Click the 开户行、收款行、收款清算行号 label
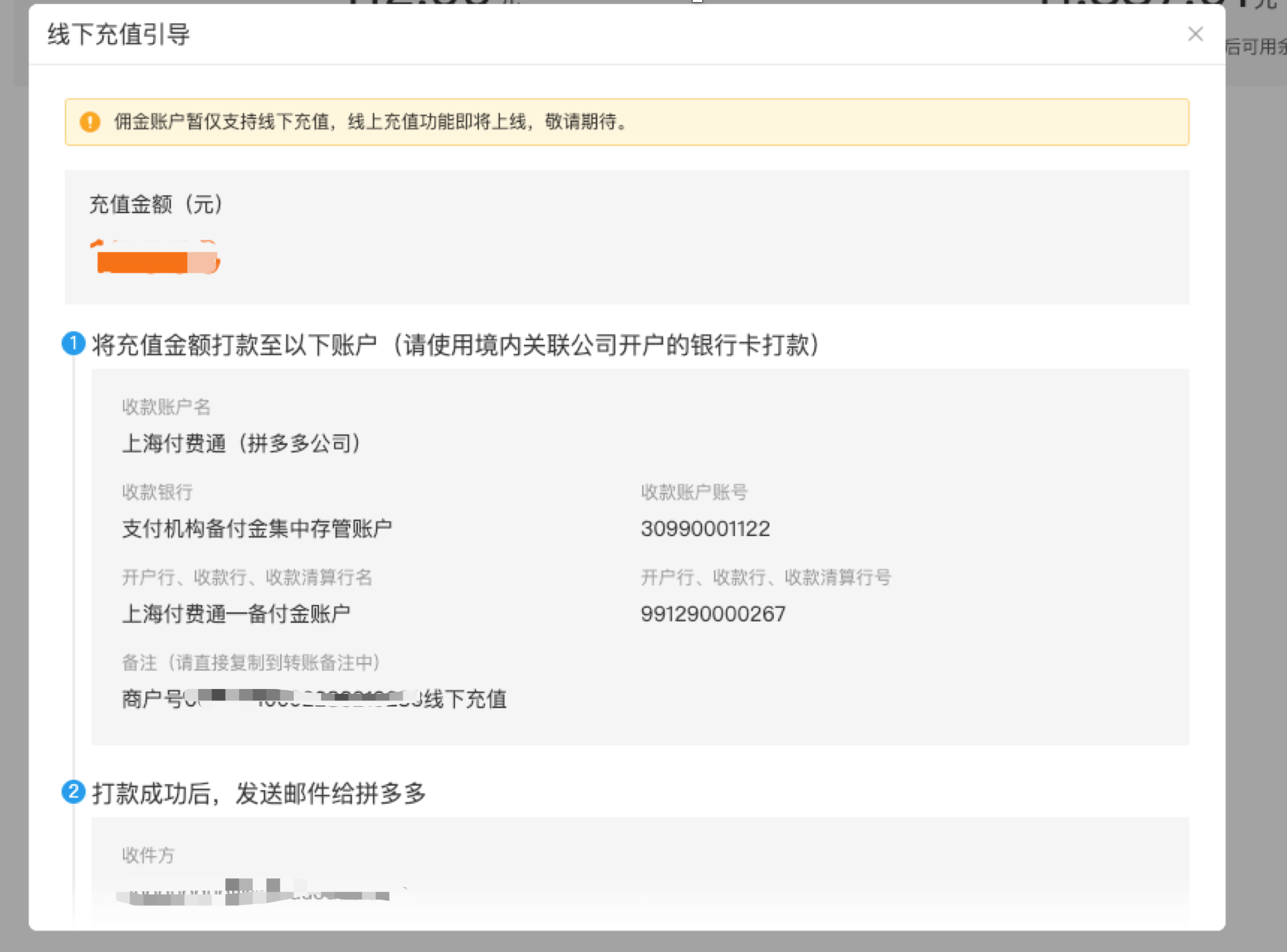The height and width of the screenshot is (952, 1287). pos(766,578)
